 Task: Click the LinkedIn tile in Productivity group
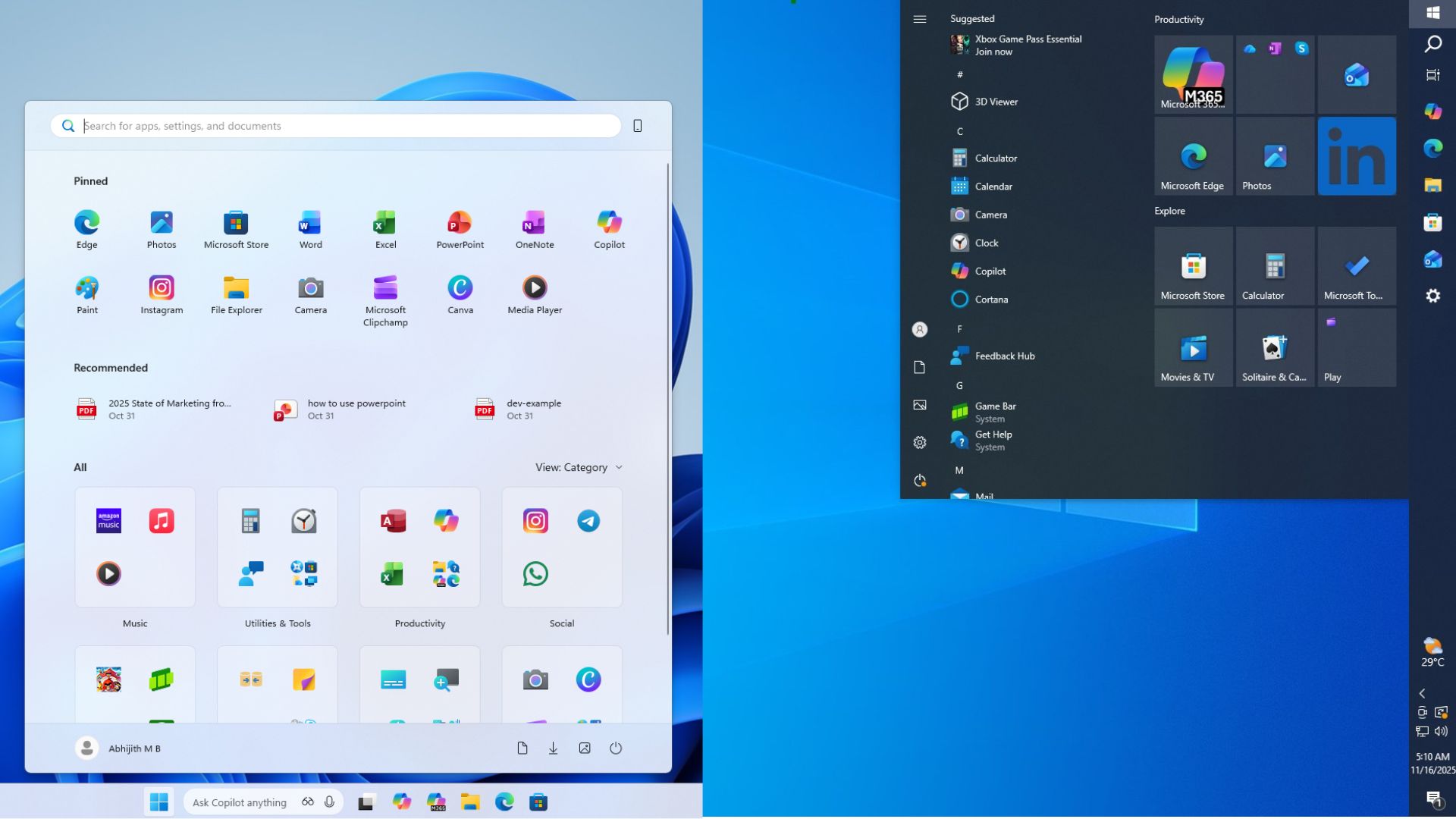1357,155
